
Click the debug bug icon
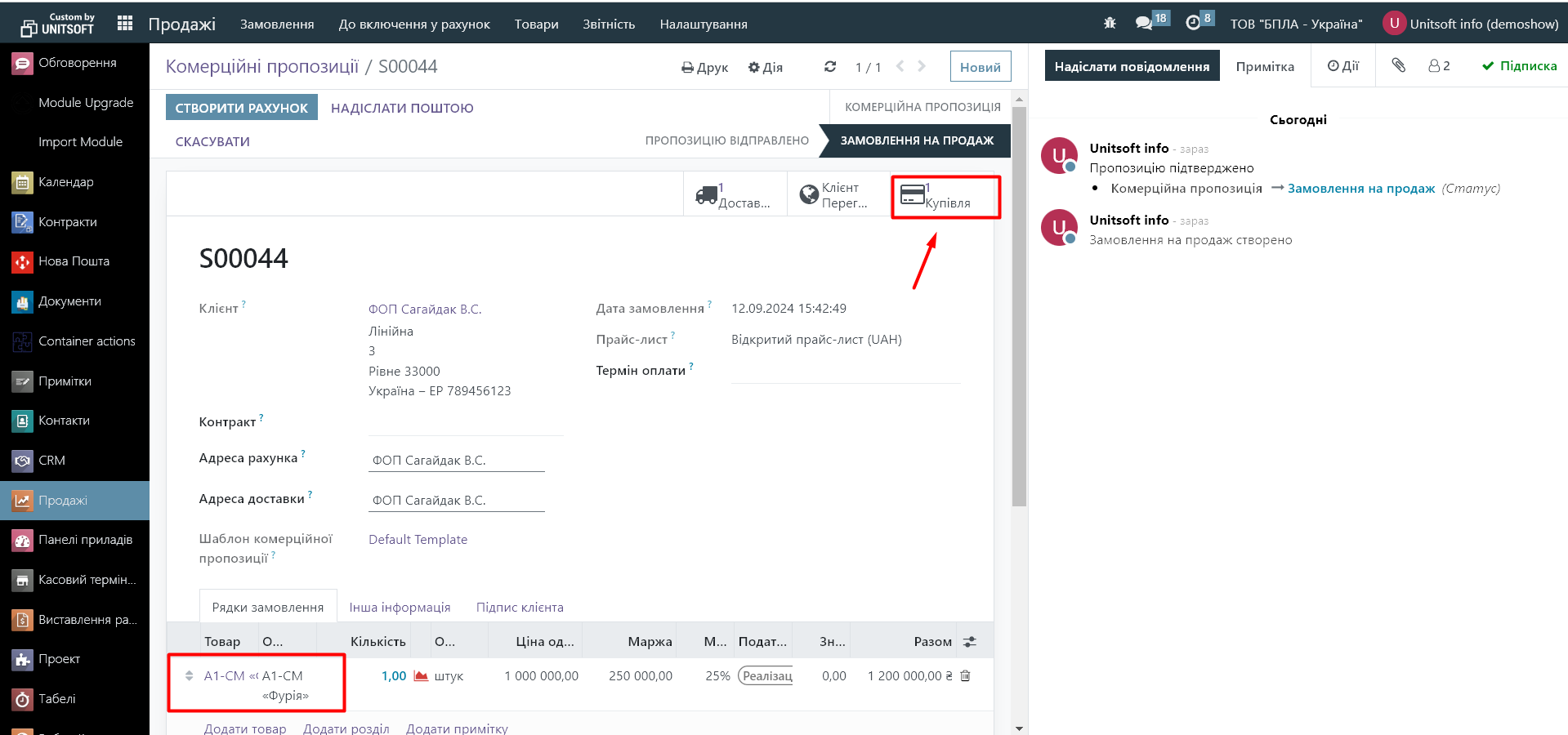[x=1110, y=24]
